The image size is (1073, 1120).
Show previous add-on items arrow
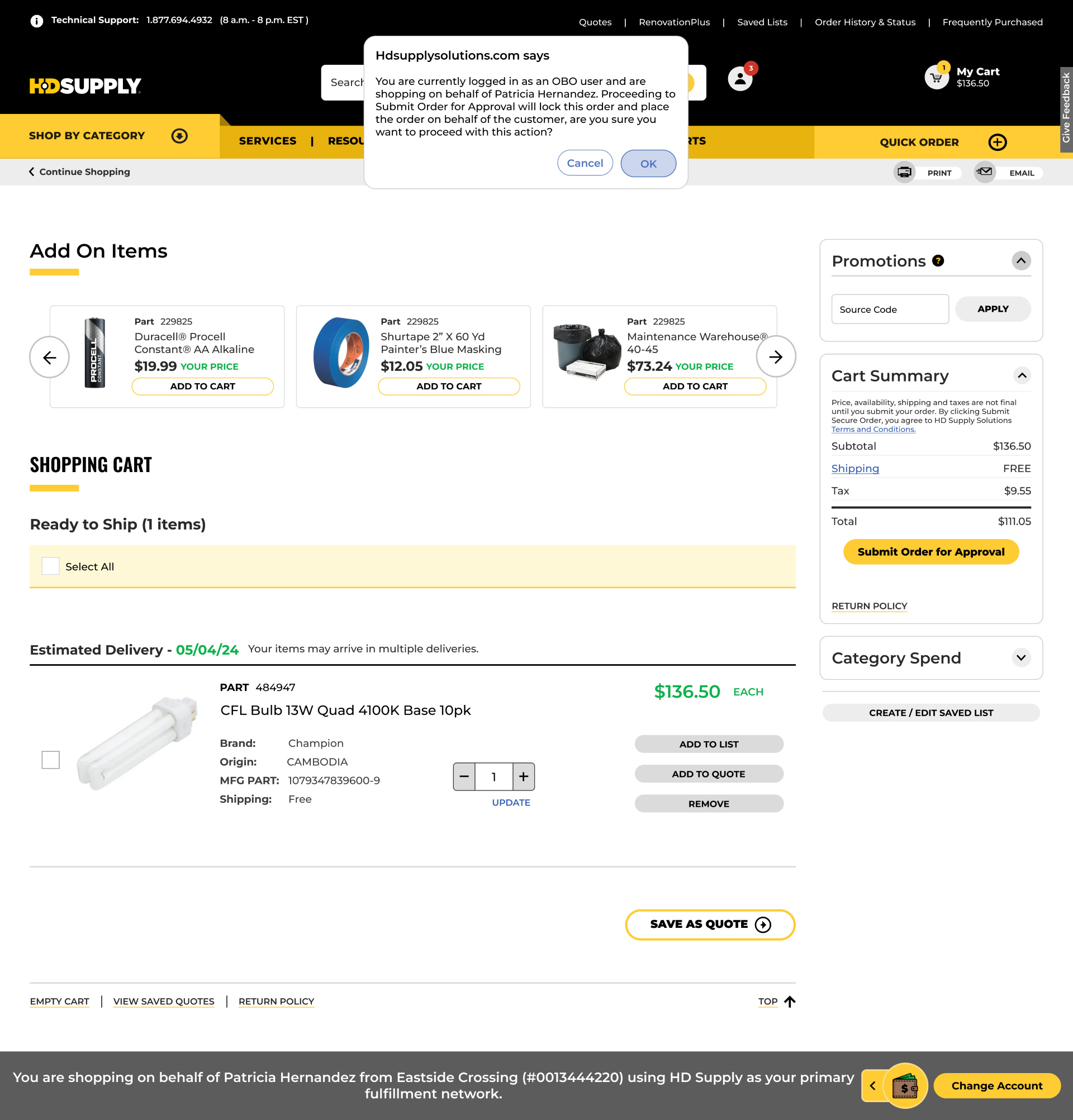[x=50, y=357]
